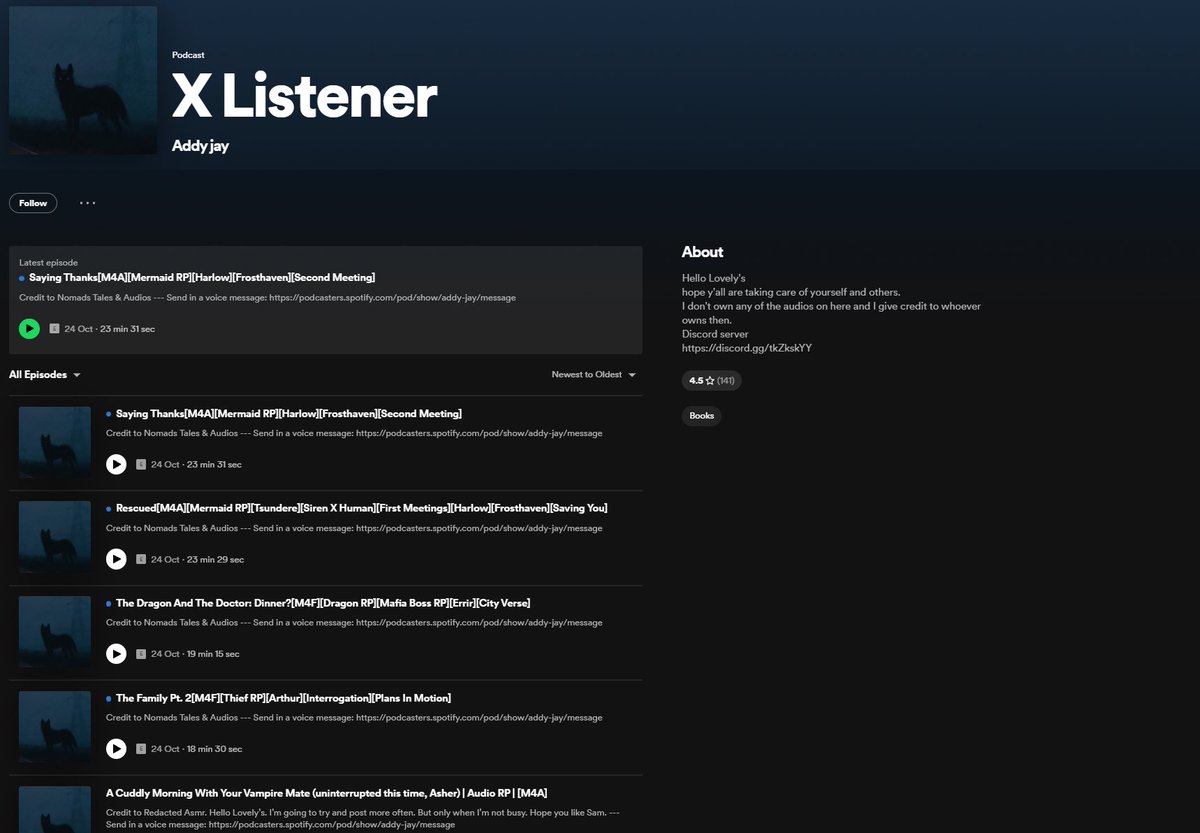Open The Family Pt. 2 episode title
The image size is (1200, 833).
click(x=283, y=698)
